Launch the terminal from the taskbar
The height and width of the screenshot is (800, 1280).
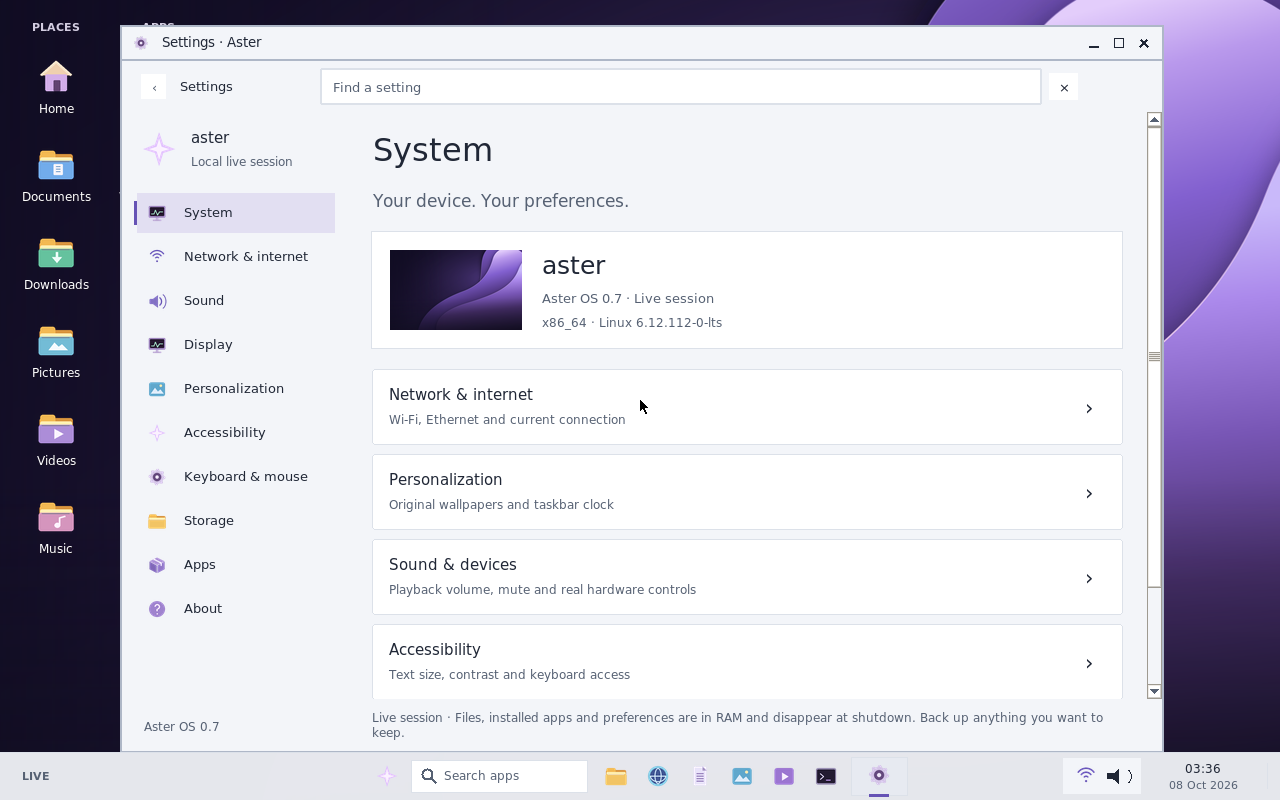tap(826, 776)
